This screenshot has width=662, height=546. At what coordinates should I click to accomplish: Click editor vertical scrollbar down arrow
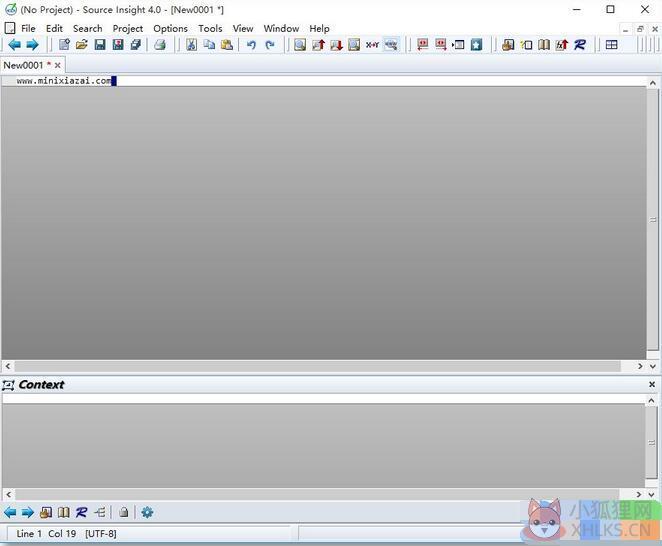coord(653,366)
